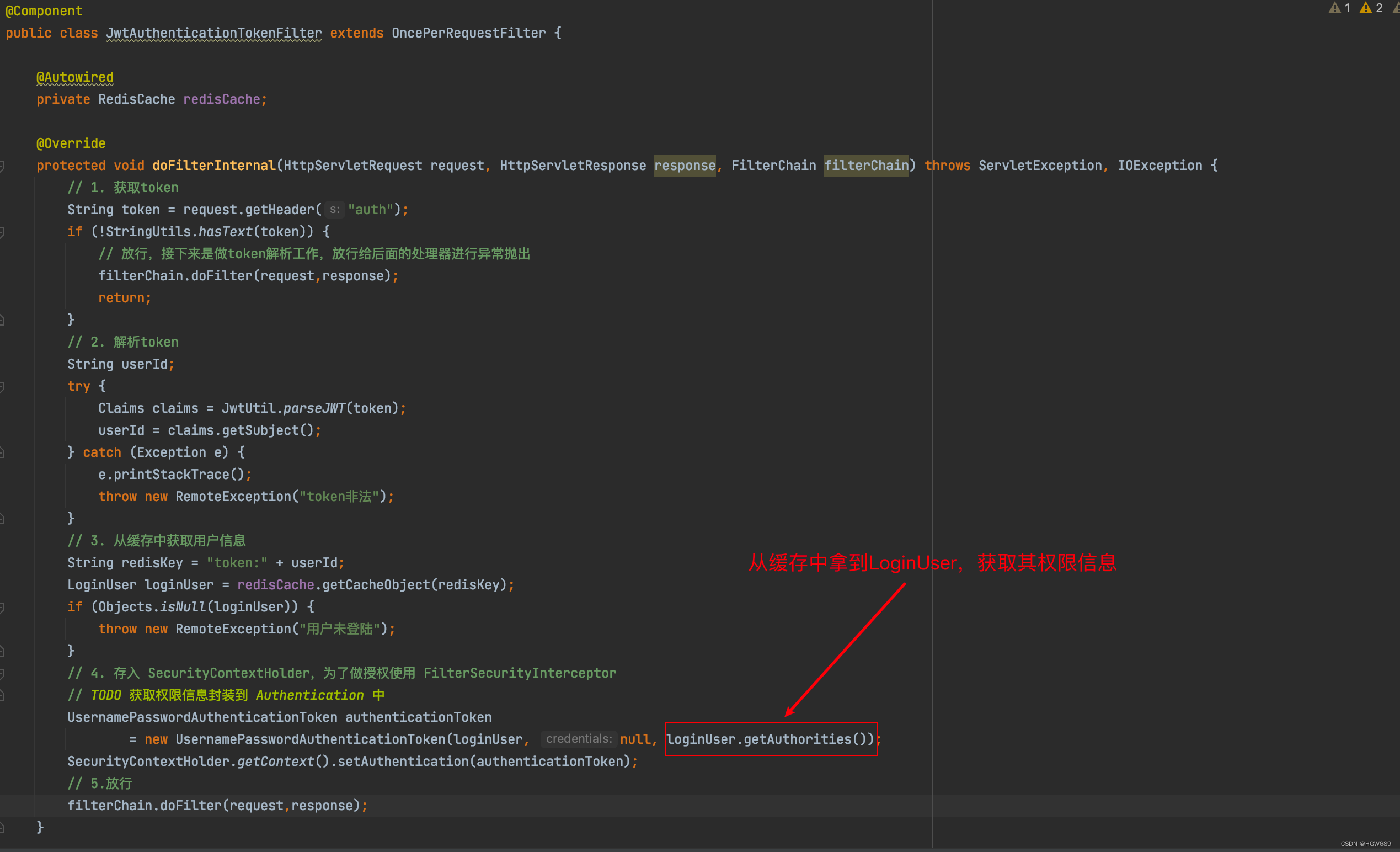
Task: Collapse the doFilterInternal method fold marker
Action: click(2, 166)
